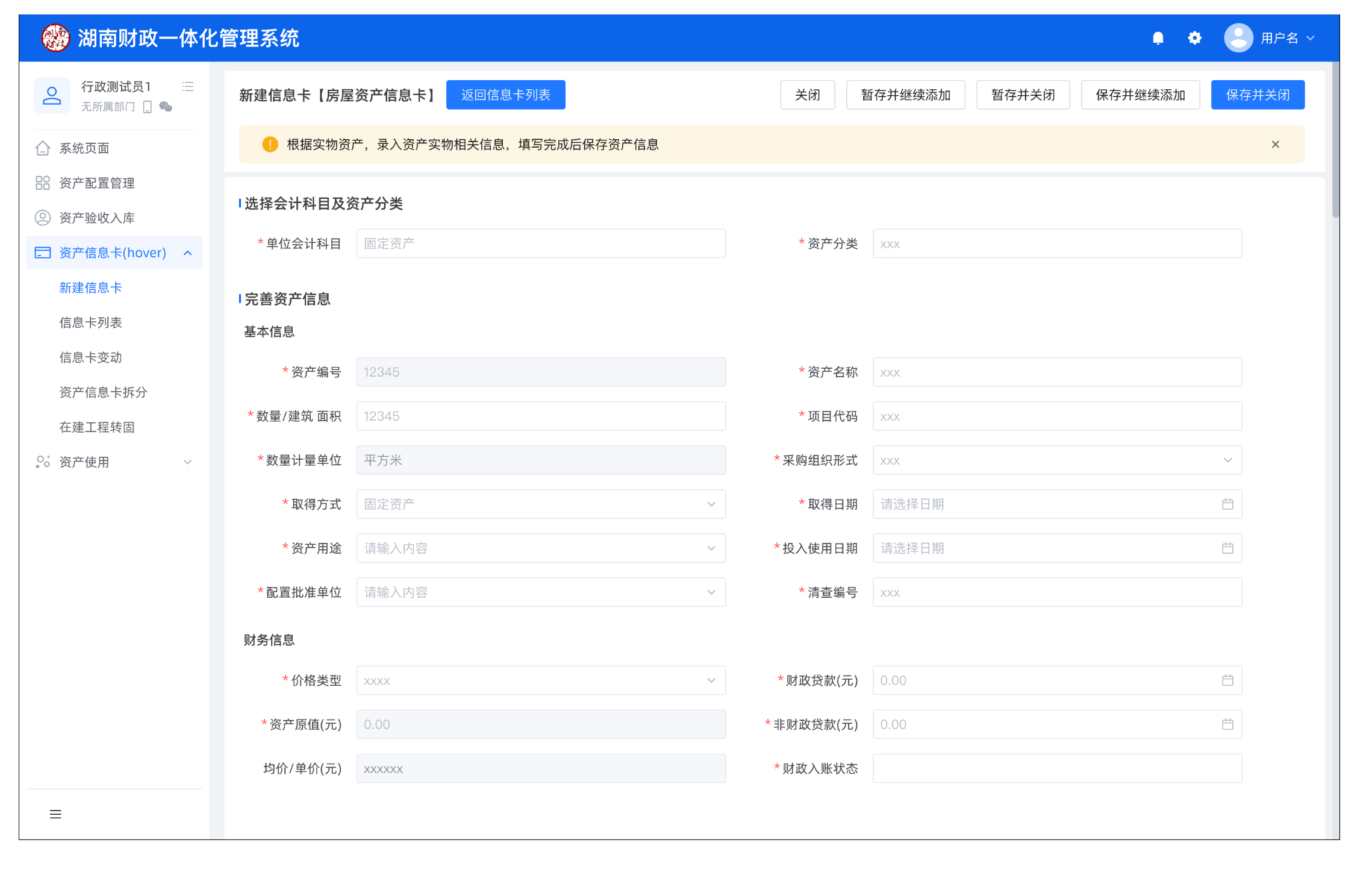1372x875 pixels.
Task: Open settings via the gear icon
Action: pyautogui.click(x=1194, y=38)
